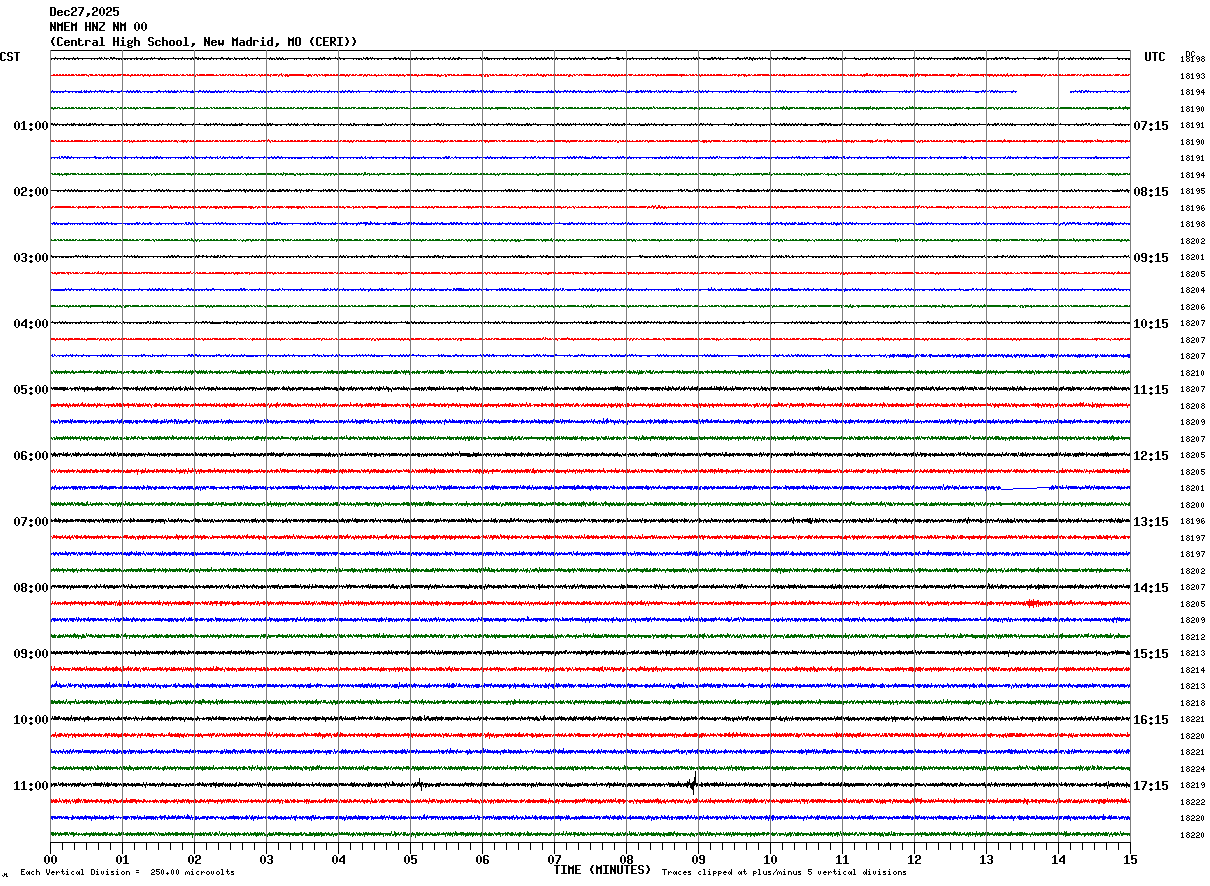Click the "Central High School, New Madrid, MO (CERI)" title
The height and width of the screenshot is (886, 1210).
pos(203,42)
